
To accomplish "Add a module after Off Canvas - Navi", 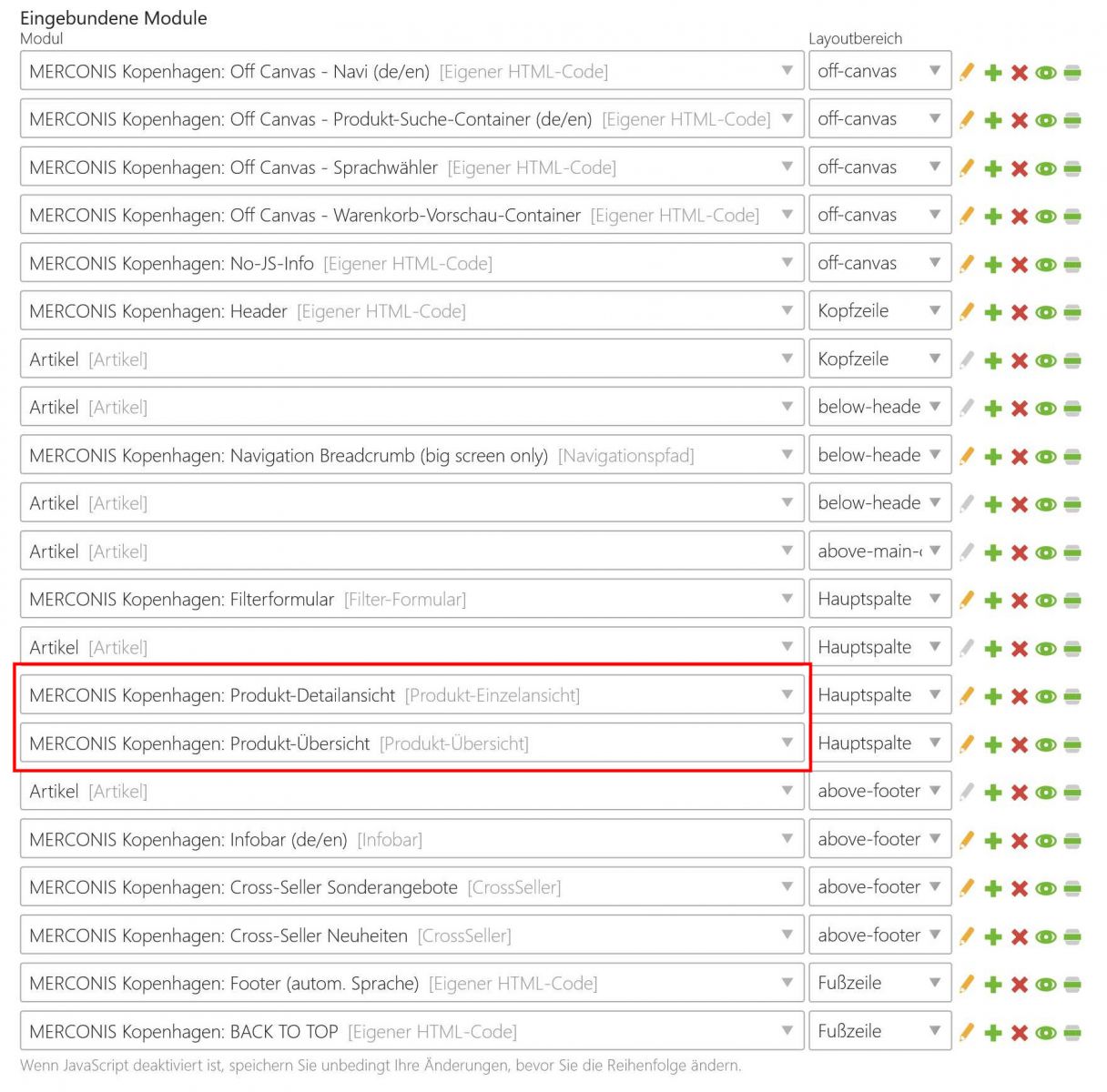I will pyautogui.click(x=993, y=73).
